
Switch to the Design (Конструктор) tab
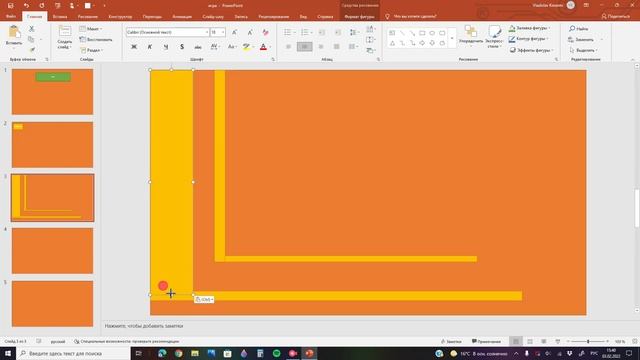pyautogui.click(x=120, y=17)
